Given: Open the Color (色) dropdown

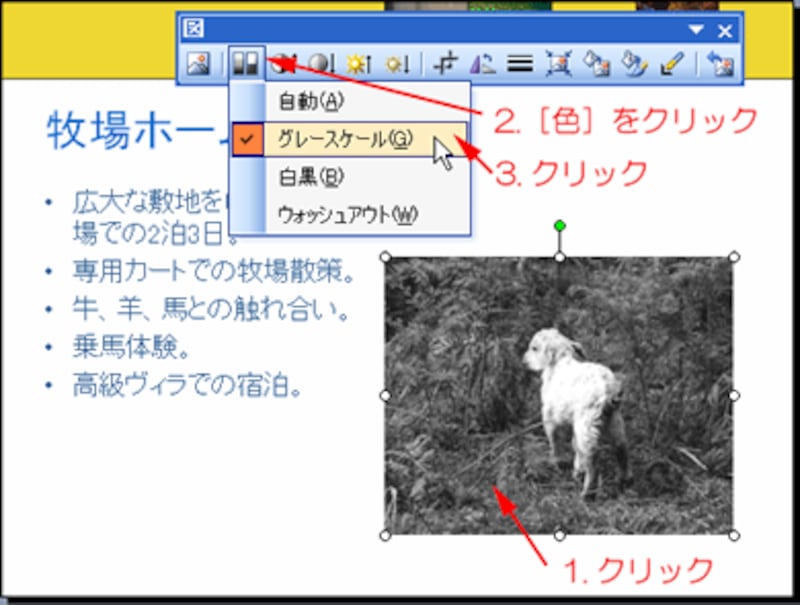Looking at the screenshot, I should [244, 62].
